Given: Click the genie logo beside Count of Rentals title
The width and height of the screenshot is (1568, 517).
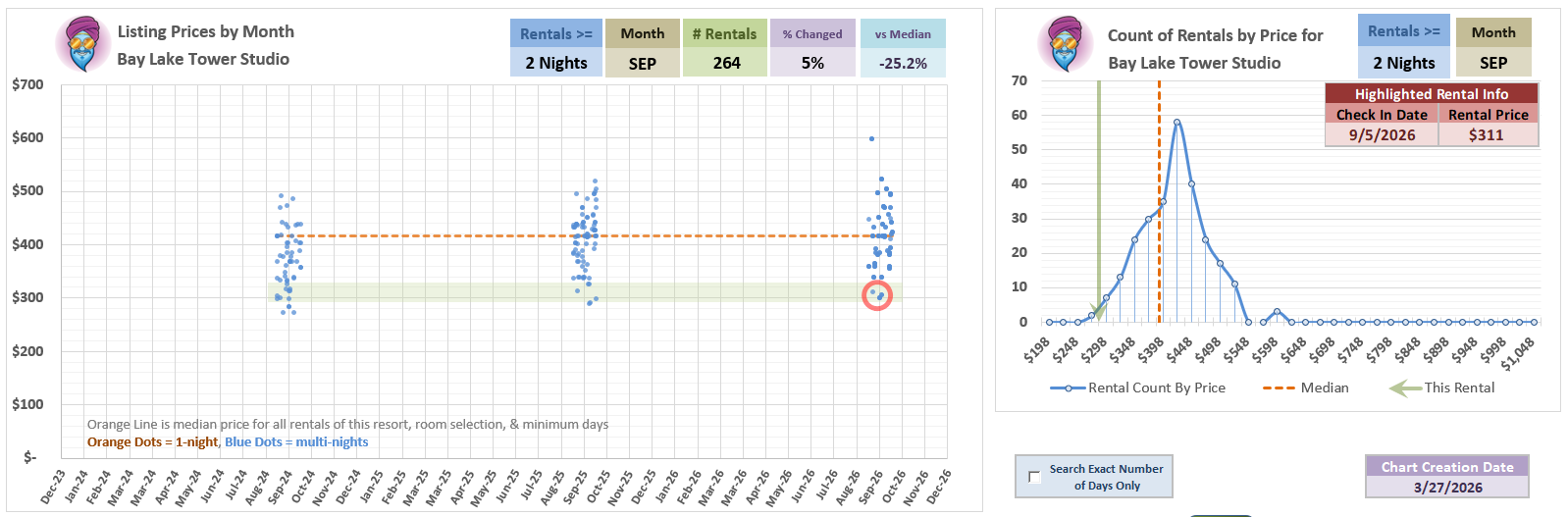Looking at the screenshot, I should point(1065,45).
